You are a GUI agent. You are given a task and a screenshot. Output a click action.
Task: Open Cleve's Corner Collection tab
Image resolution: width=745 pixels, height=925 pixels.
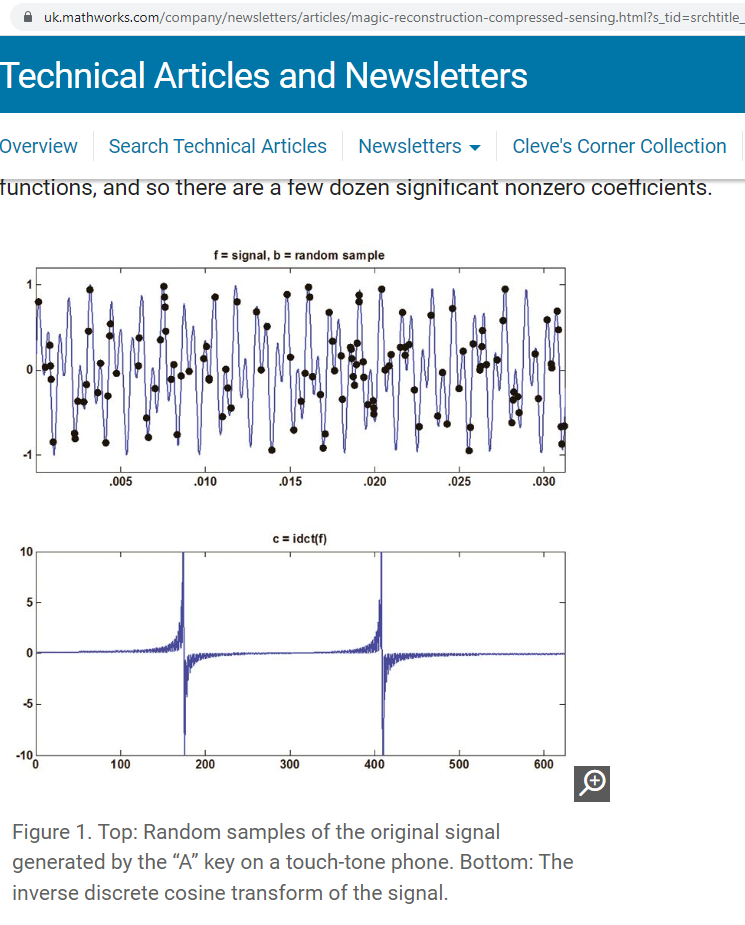[x=619, y=146]
